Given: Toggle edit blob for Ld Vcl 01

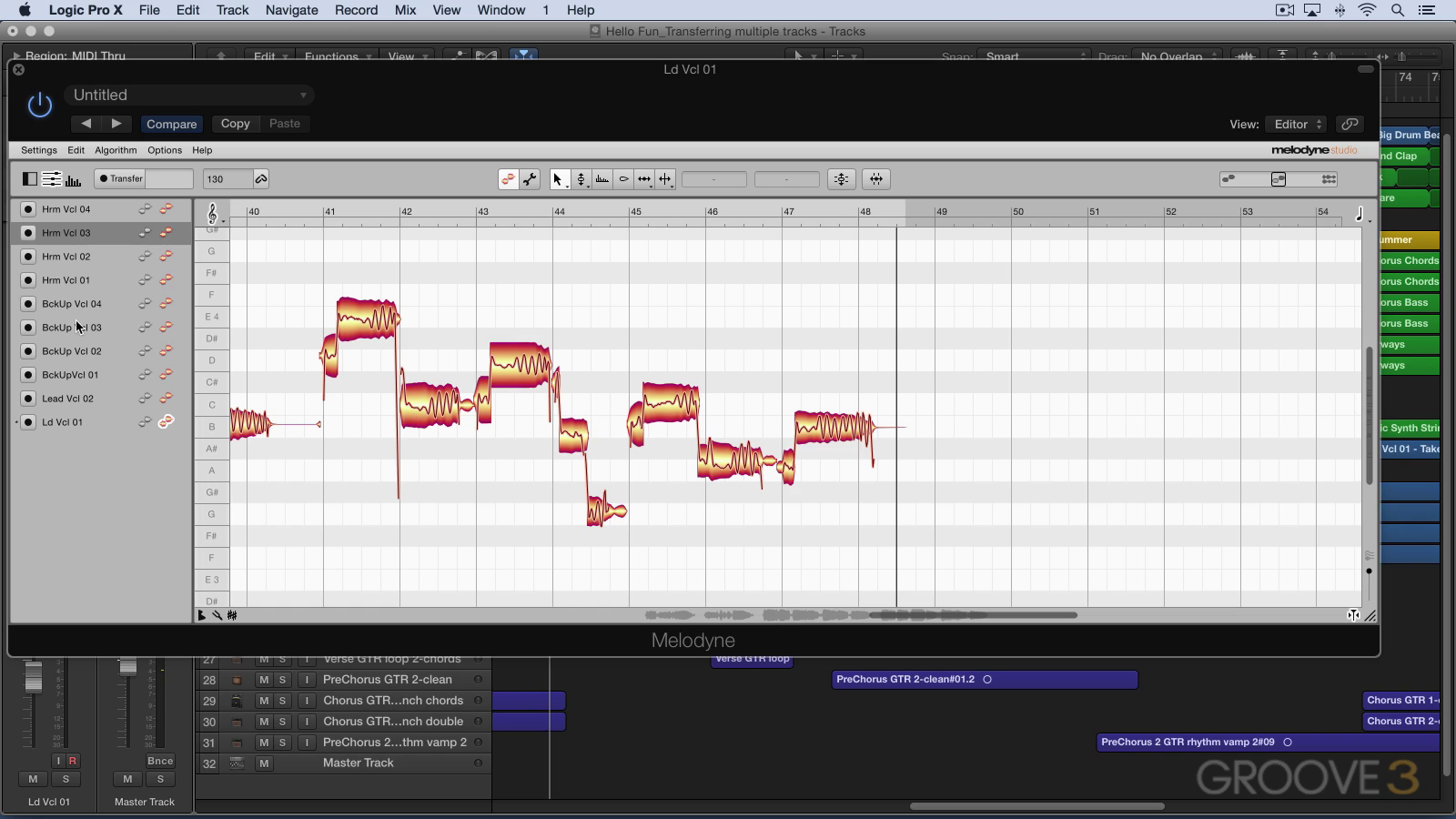Looking at the screenshot, I should pyautogui.click(x=167, y=422).
